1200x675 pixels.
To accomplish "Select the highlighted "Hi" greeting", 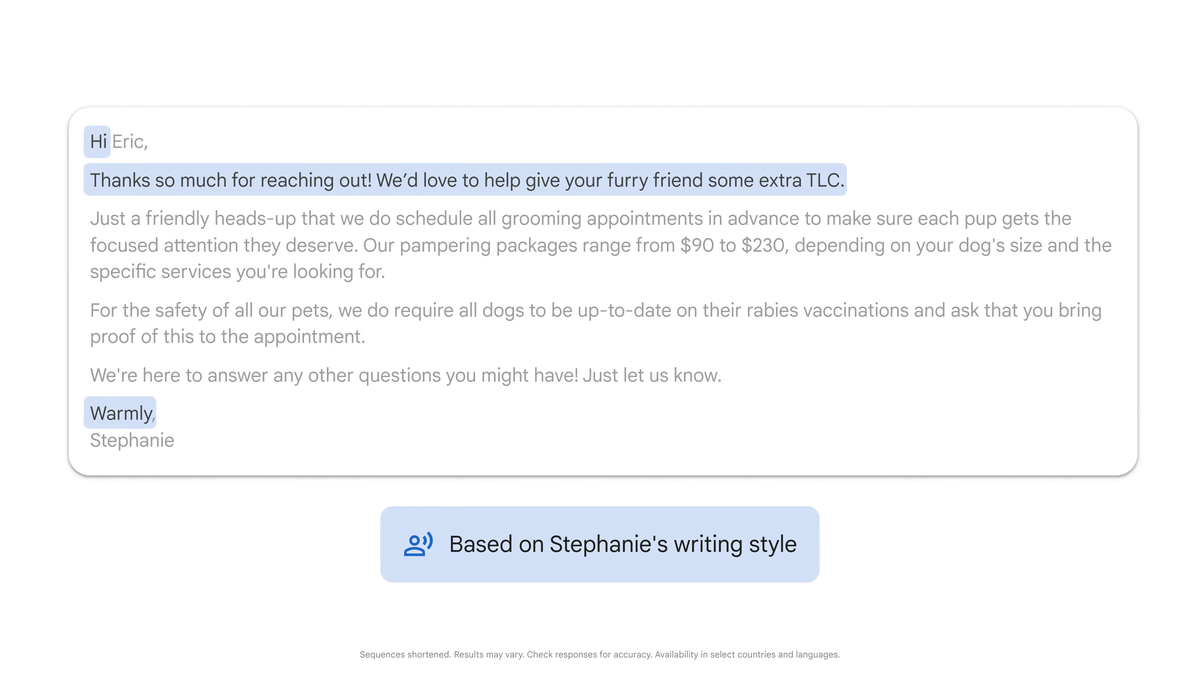I will (x=98, y=142).
